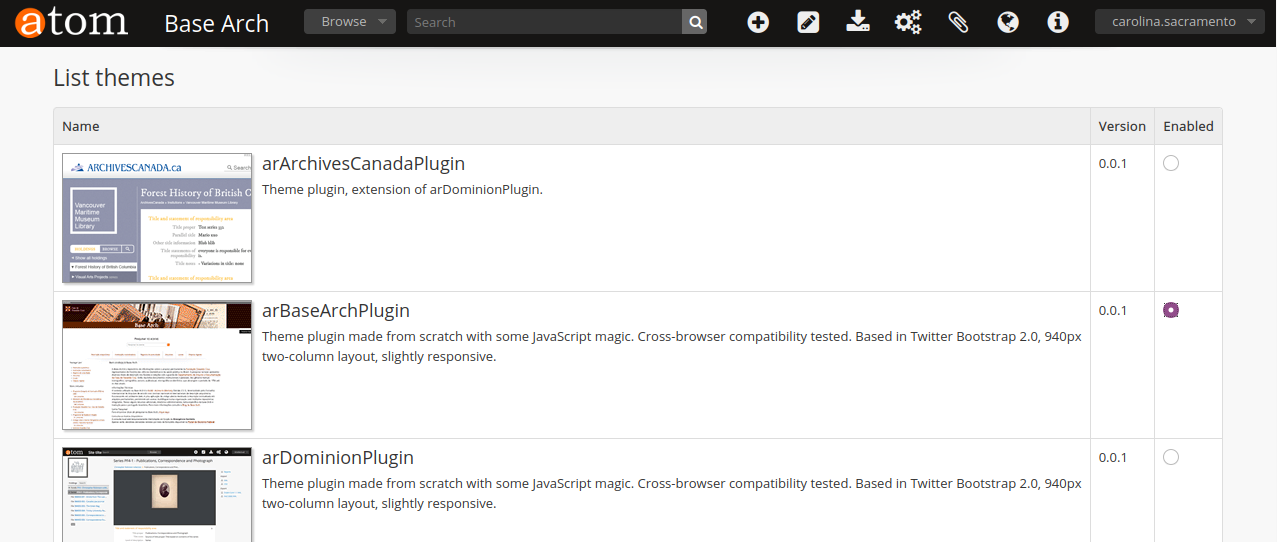Select the arBaseArchPlugin enabled radio button
The image size is (1277, 542).
coord(1171,310)
